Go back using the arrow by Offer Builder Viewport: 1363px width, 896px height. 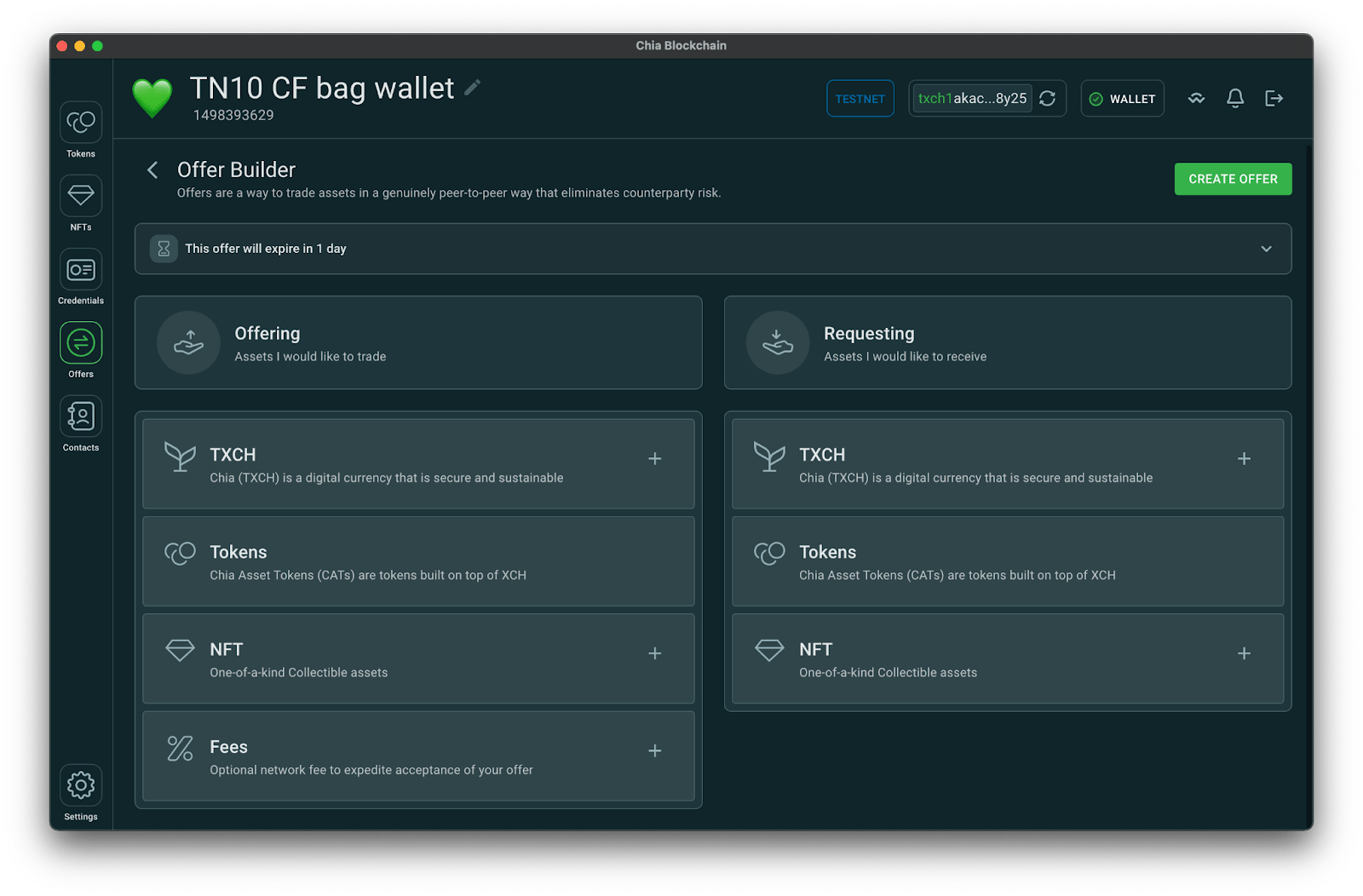coord(152,170)
